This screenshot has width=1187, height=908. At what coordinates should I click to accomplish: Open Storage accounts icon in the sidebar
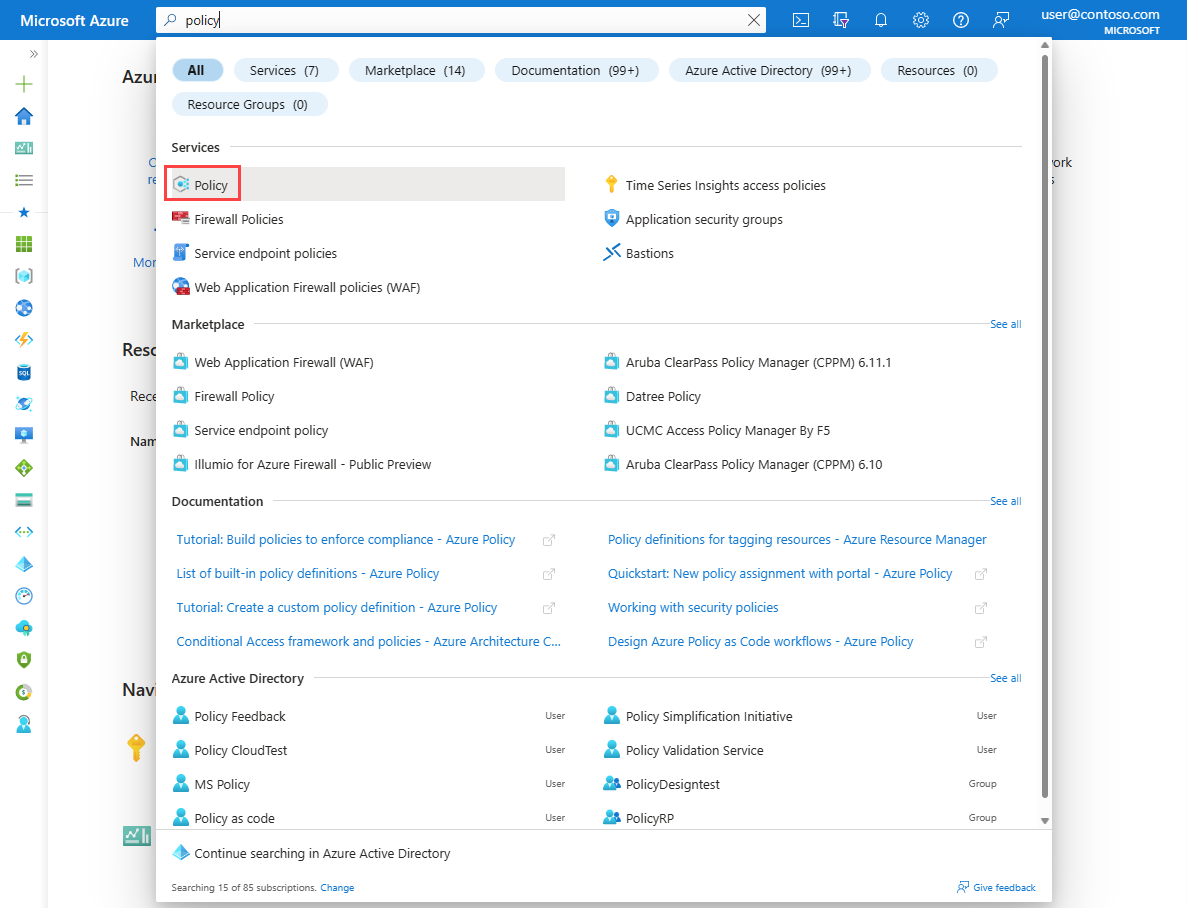click(x=24, y=500)
